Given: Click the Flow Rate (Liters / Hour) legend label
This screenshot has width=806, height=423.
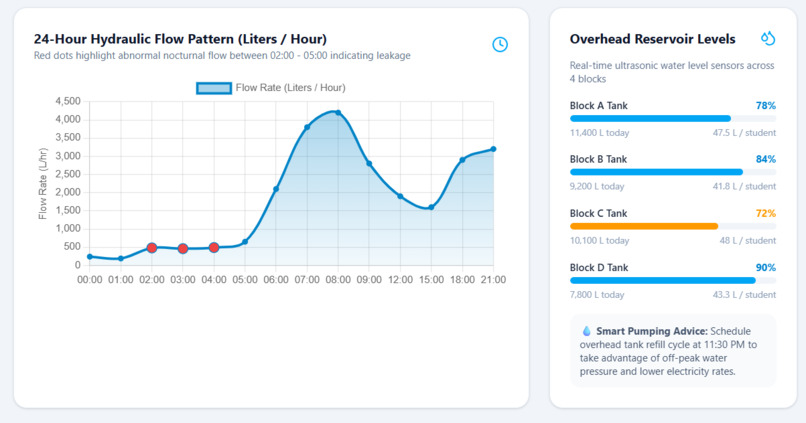Looking at the screenshot, I should (290, 88).
